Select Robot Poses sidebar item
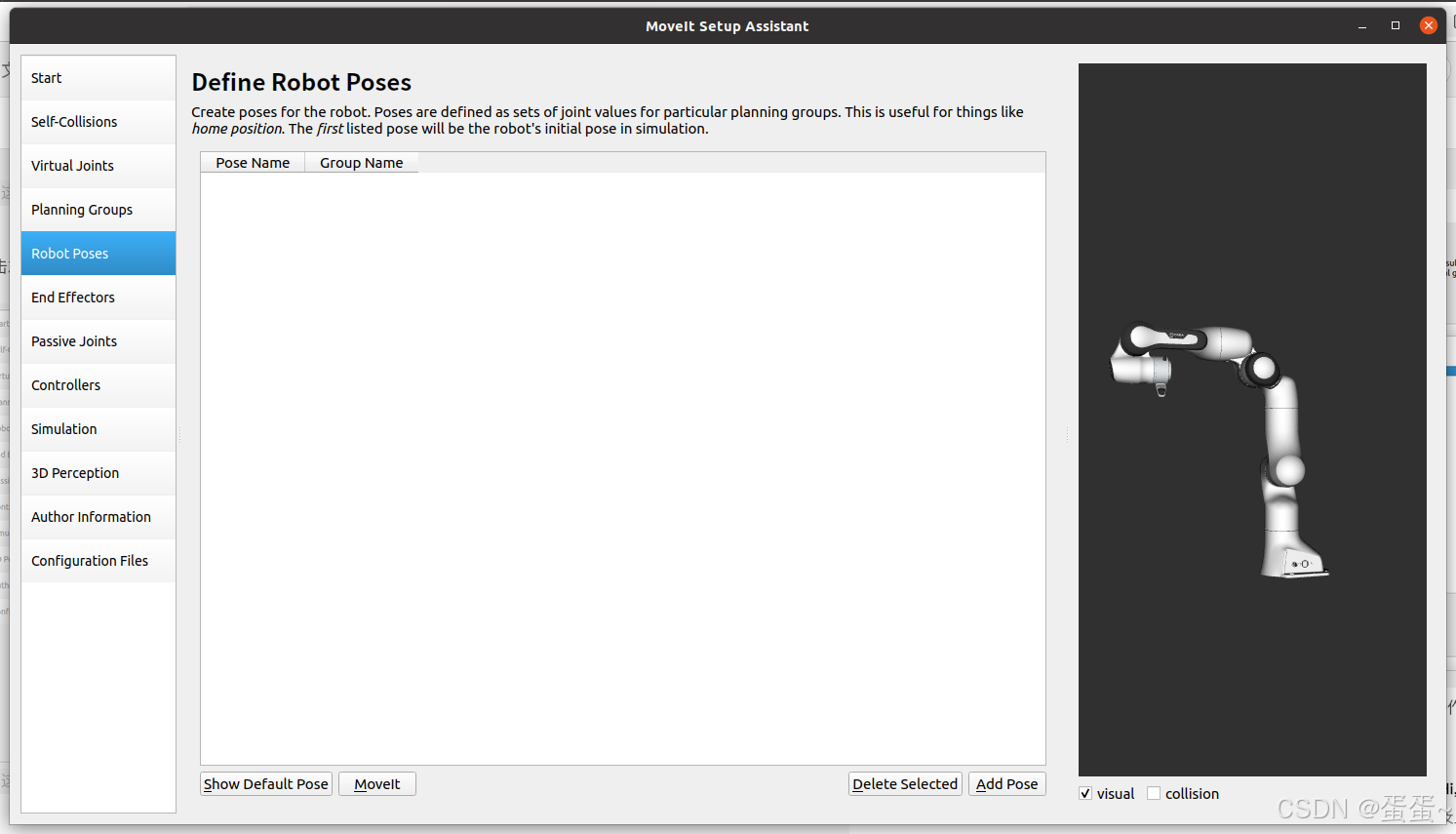1456x834 pixels. (98, 254)
